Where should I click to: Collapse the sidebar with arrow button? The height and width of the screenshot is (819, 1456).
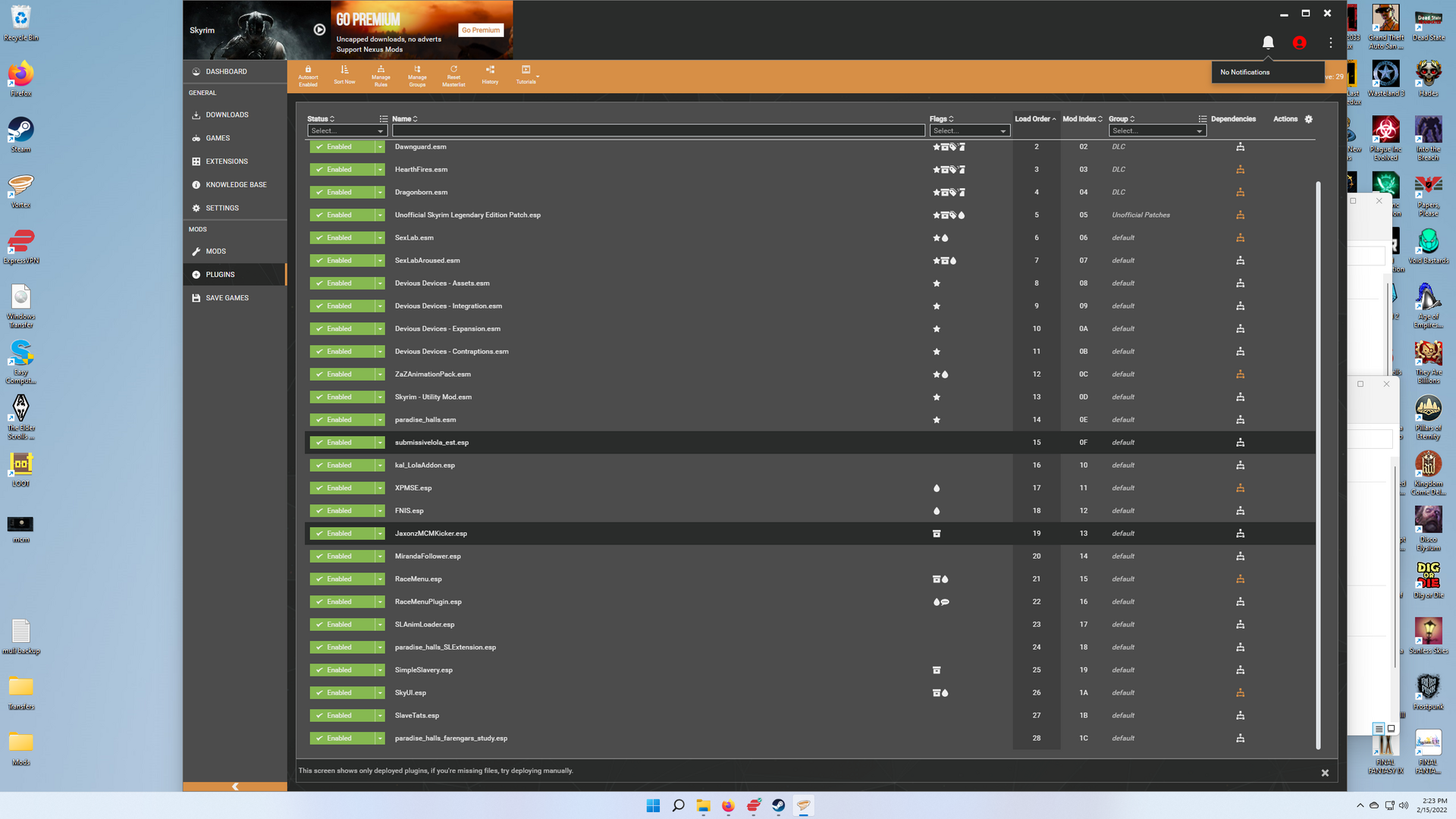point(235,786)
